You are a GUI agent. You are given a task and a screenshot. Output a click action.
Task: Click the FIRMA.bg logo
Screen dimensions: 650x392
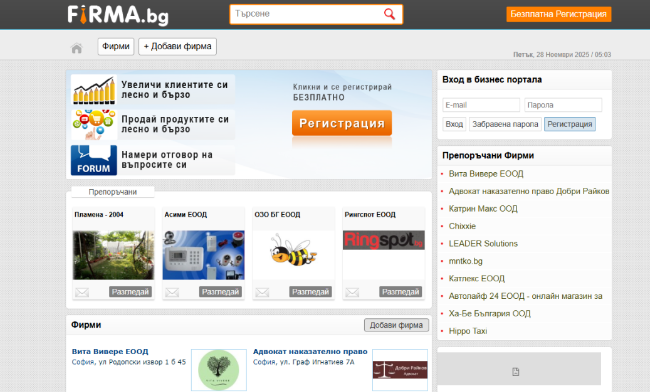(x=118, y=15)
